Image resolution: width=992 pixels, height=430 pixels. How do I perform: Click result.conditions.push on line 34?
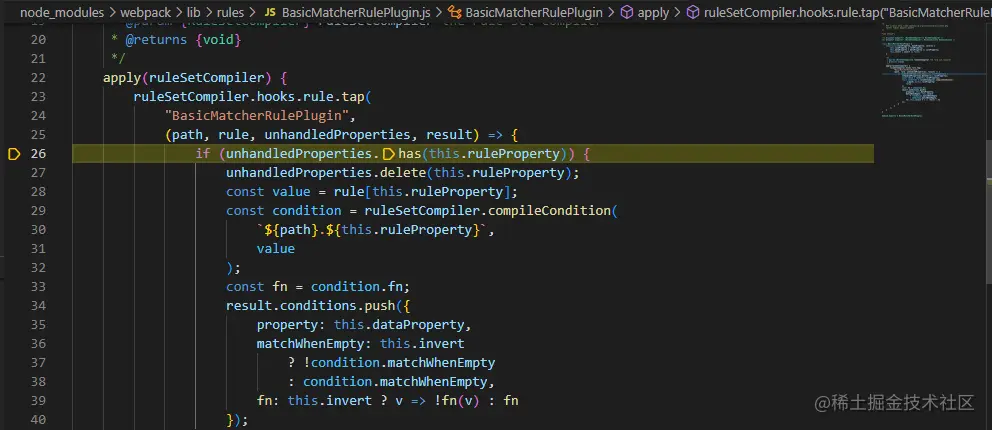point(310,305)
